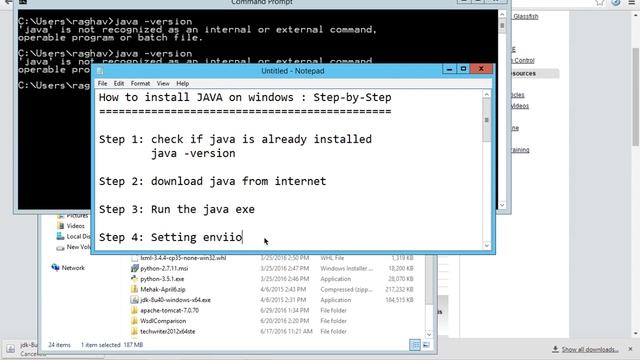Click the 'java -version' line in Notepad
Screen dimensions: 640x360
pos(193,153)
